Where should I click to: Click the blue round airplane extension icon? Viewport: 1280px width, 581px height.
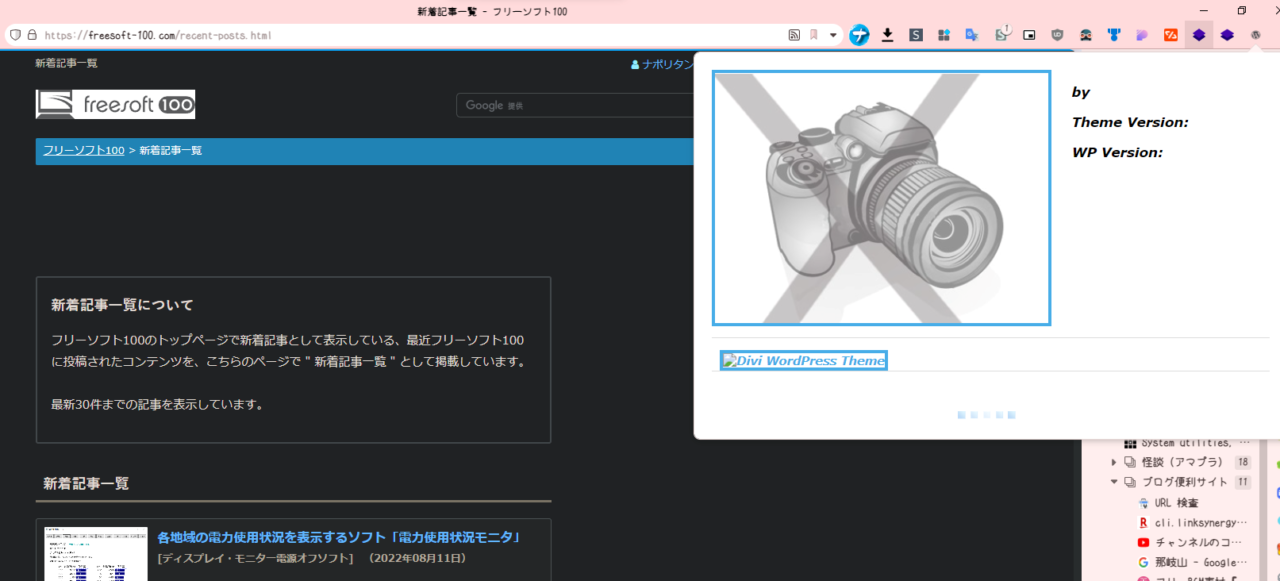[x=859, y=35]
